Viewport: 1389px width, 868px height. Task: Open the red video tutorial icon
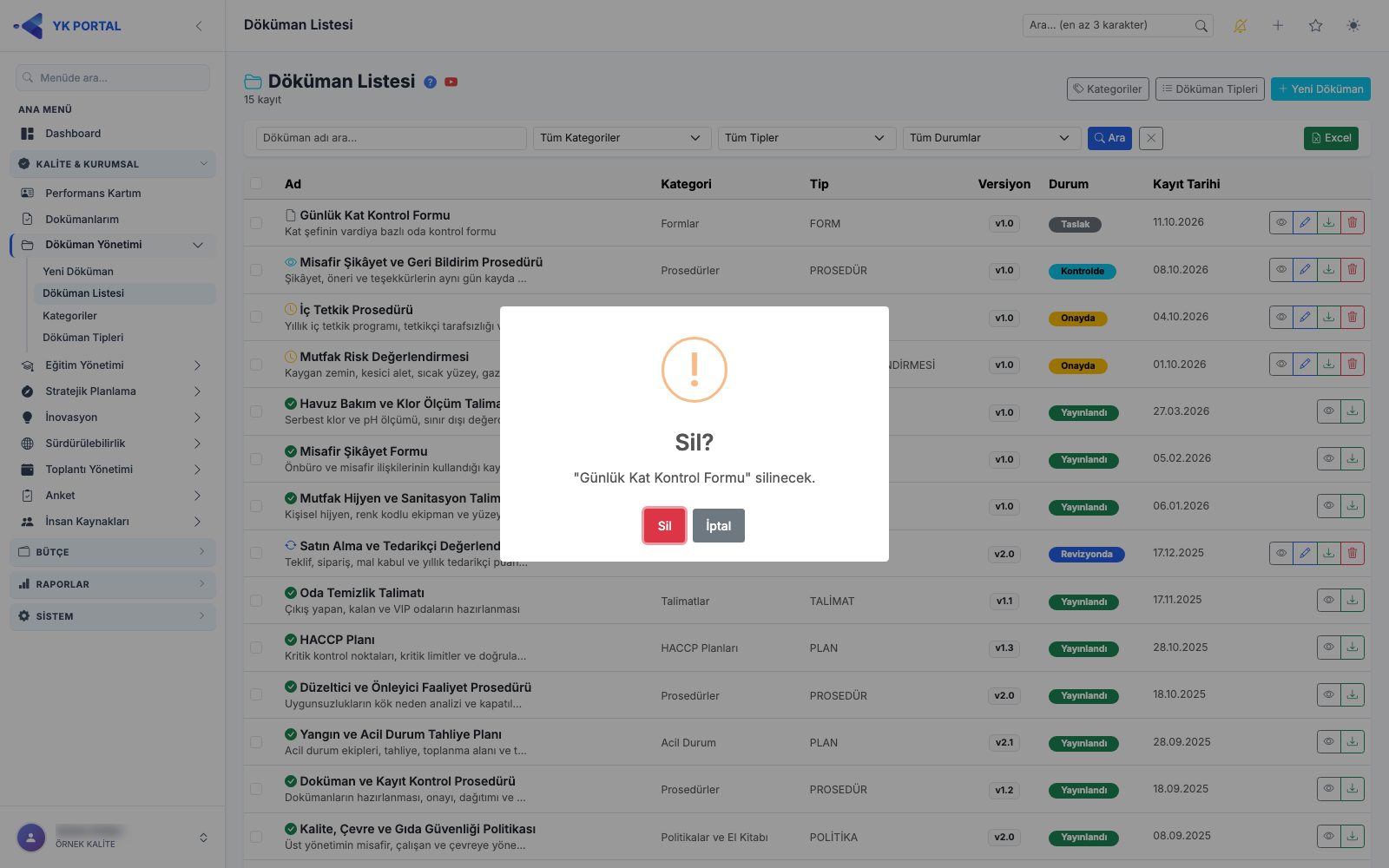click(451, 82)
